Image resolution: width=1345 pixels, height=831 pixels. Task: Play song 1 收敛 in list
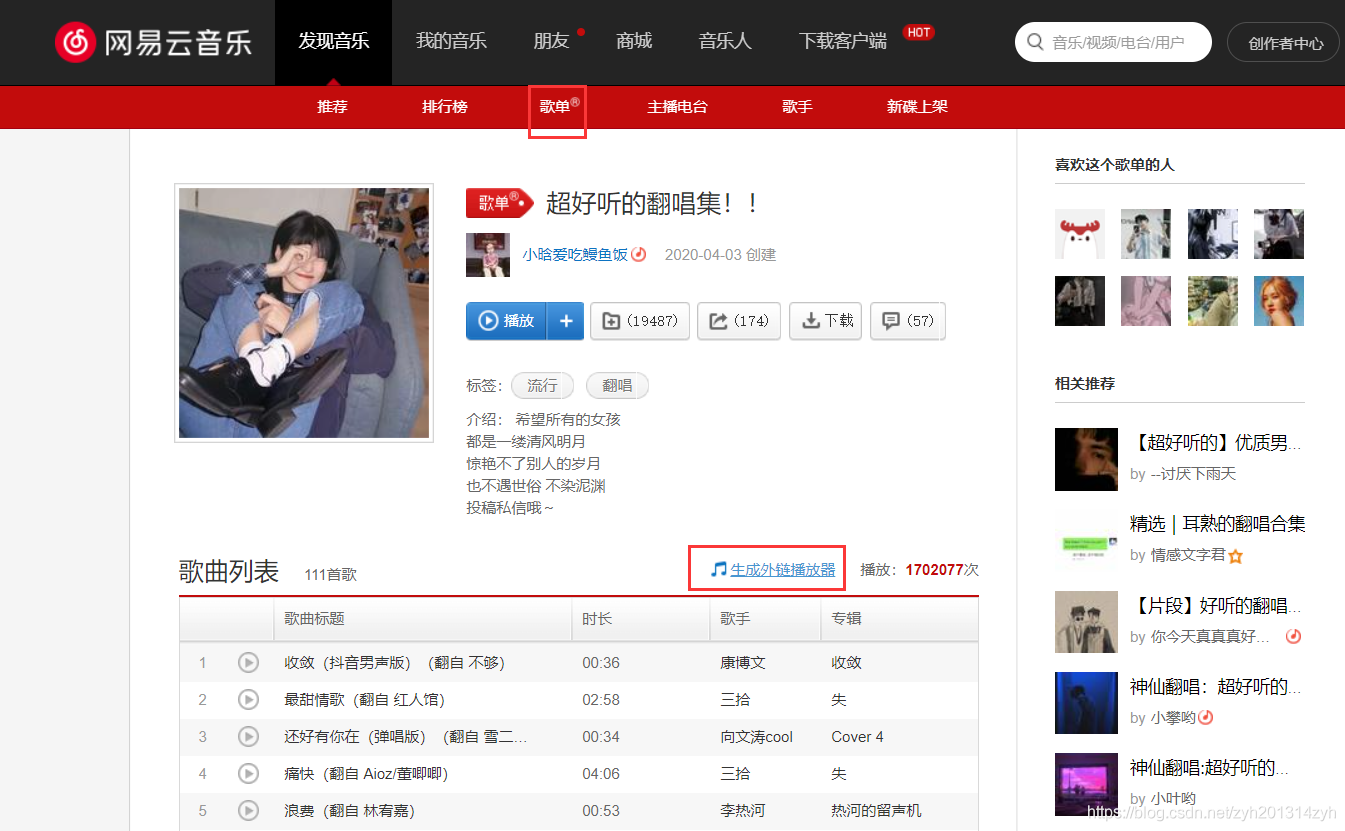point(248,662)
